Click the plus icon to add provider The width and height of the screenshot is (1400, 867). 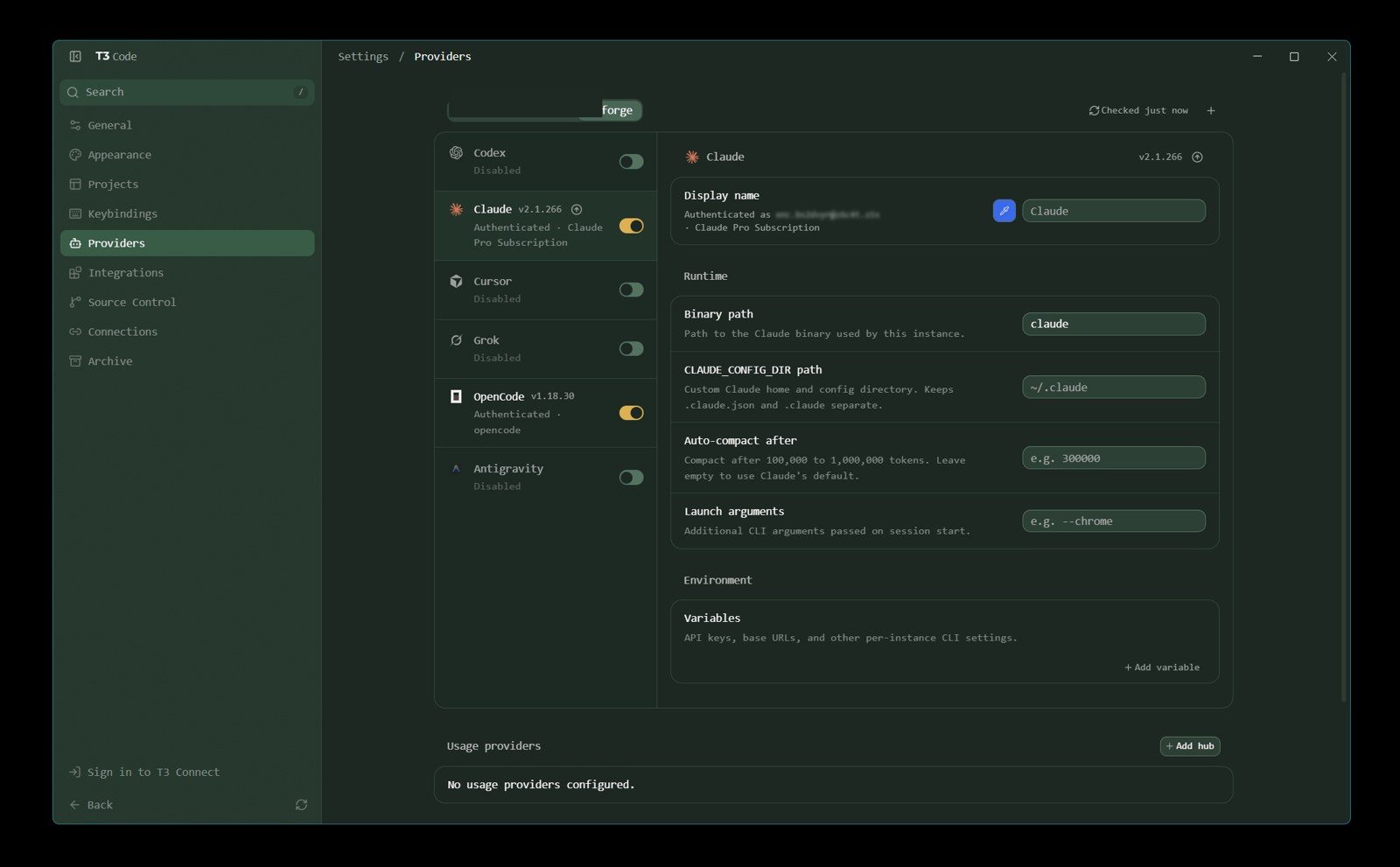click(x=1211, y=110)
